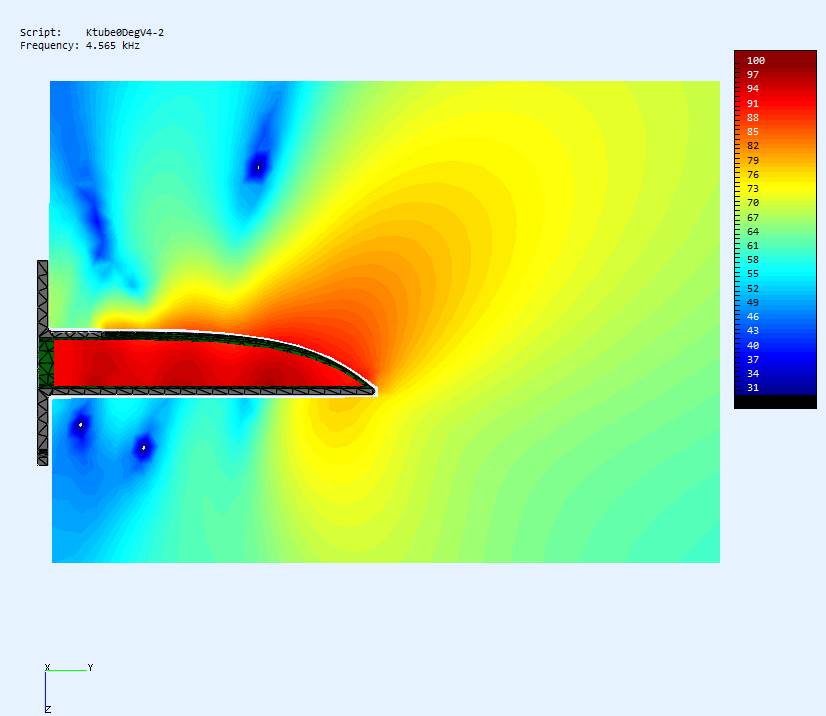Click legend value 67
The width and height of the screenshot is (826, 716).
point(753,218)
